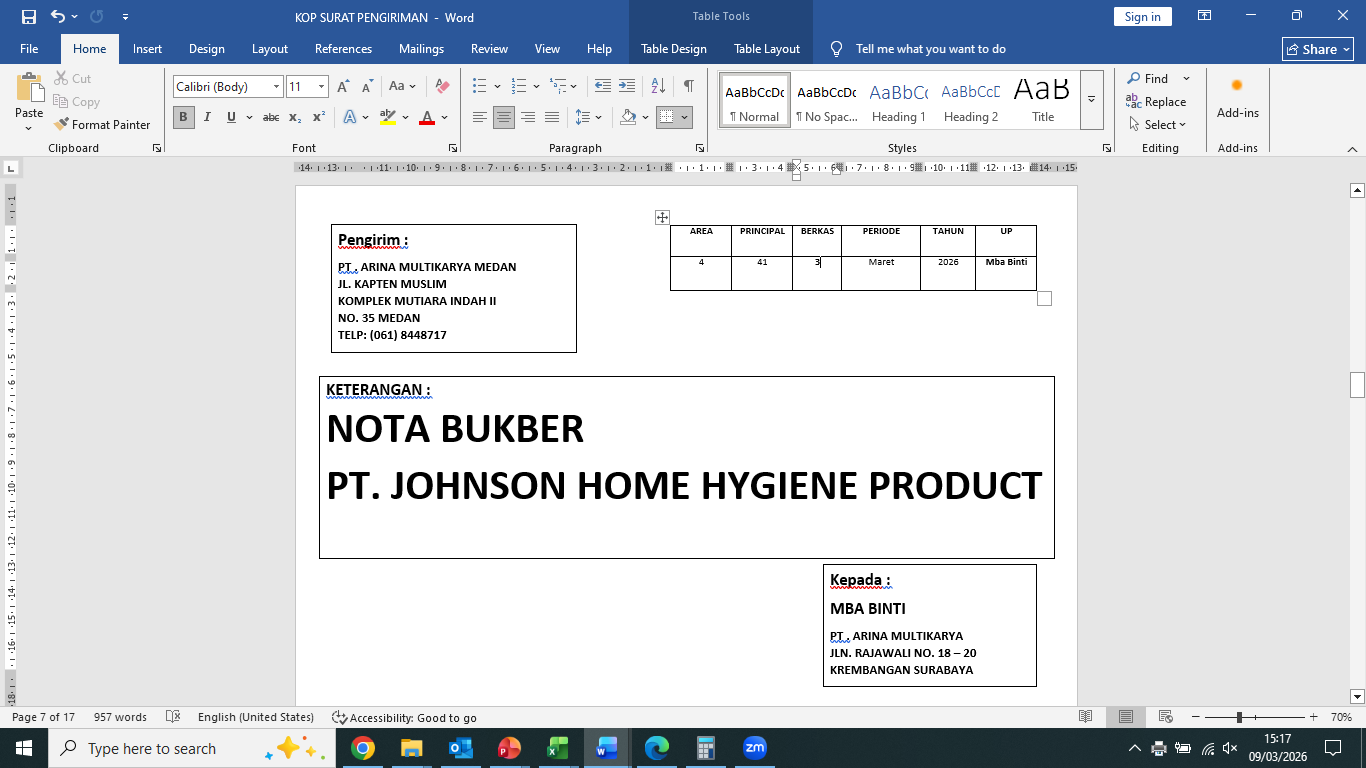
Task: Increase font size with Grow Font
Action: click(x=343, y=87)
